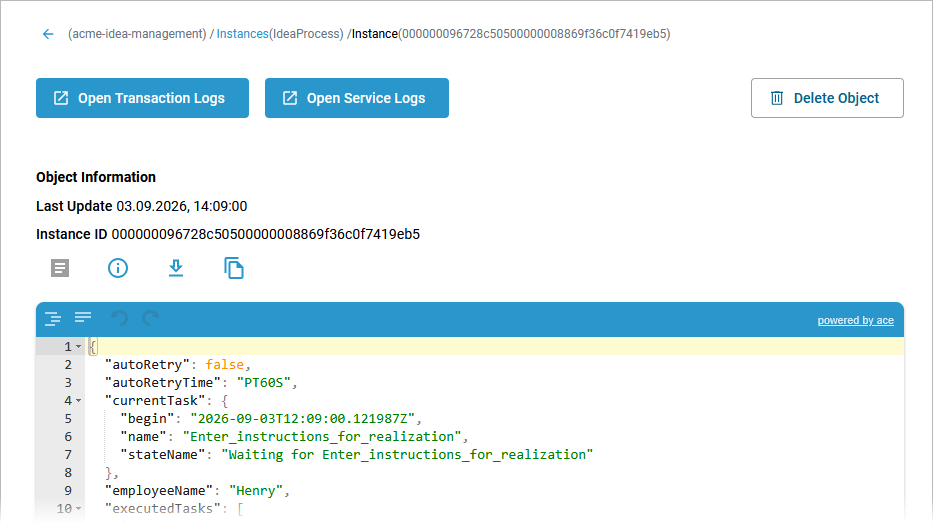
Task: Click the copy to clipboard icon
Action: click(x=234, y=268)
